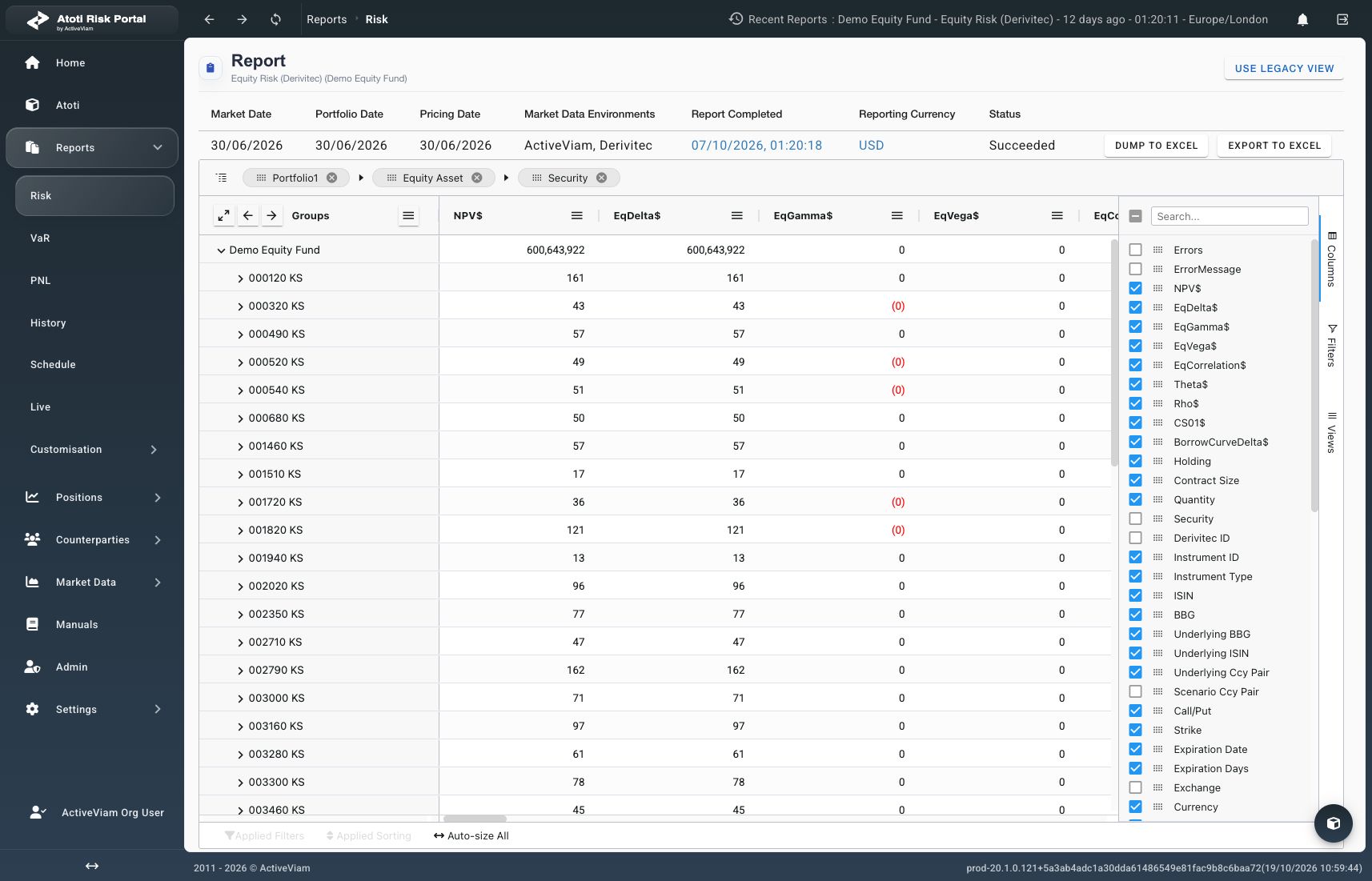1372x881 pixels.
Task: Click the refresh icon in the top bar
Action: (275, 19)
